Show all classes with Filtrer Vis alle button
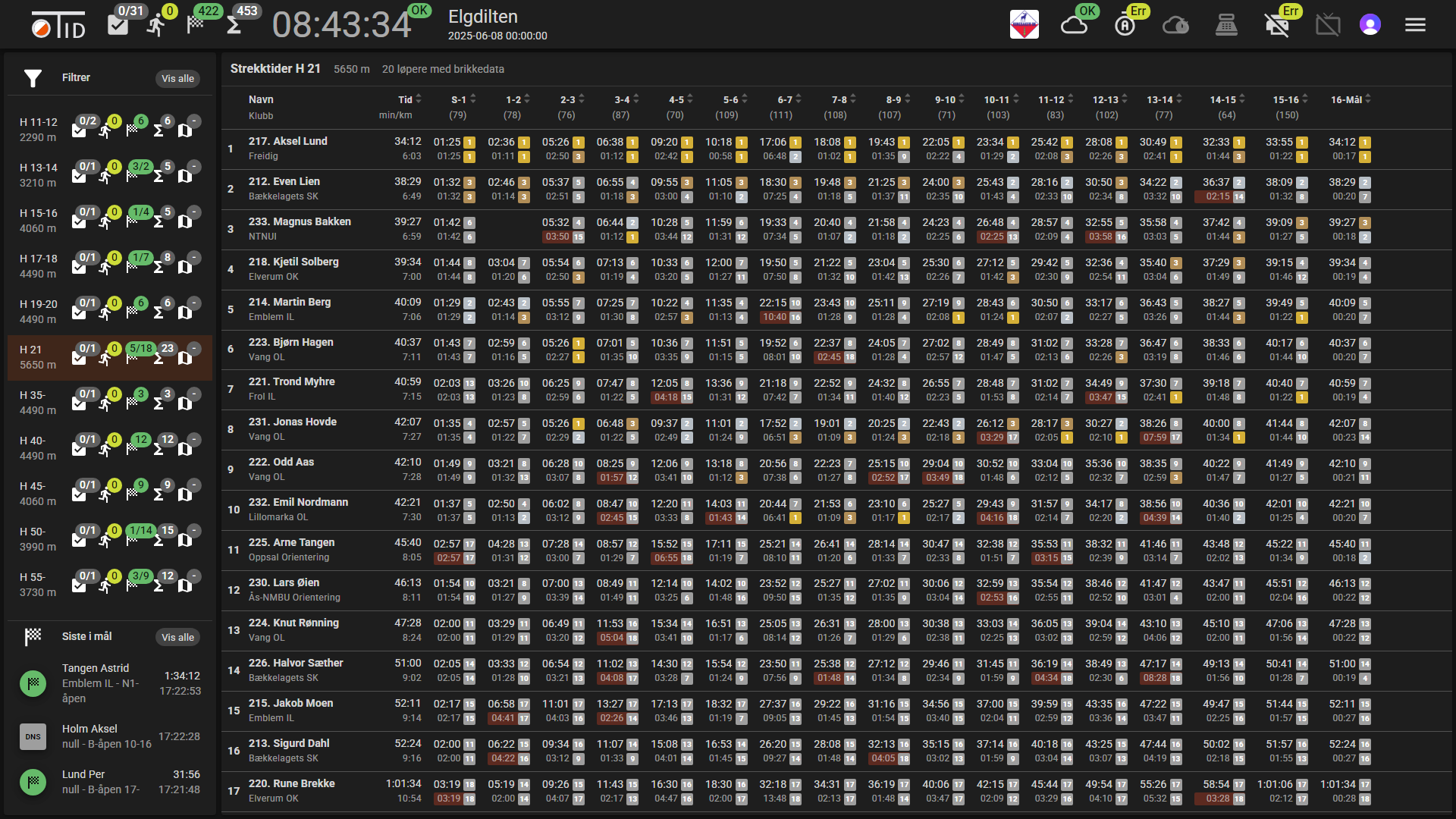This screenshot has height=819, width=1456. click(177, 79)
